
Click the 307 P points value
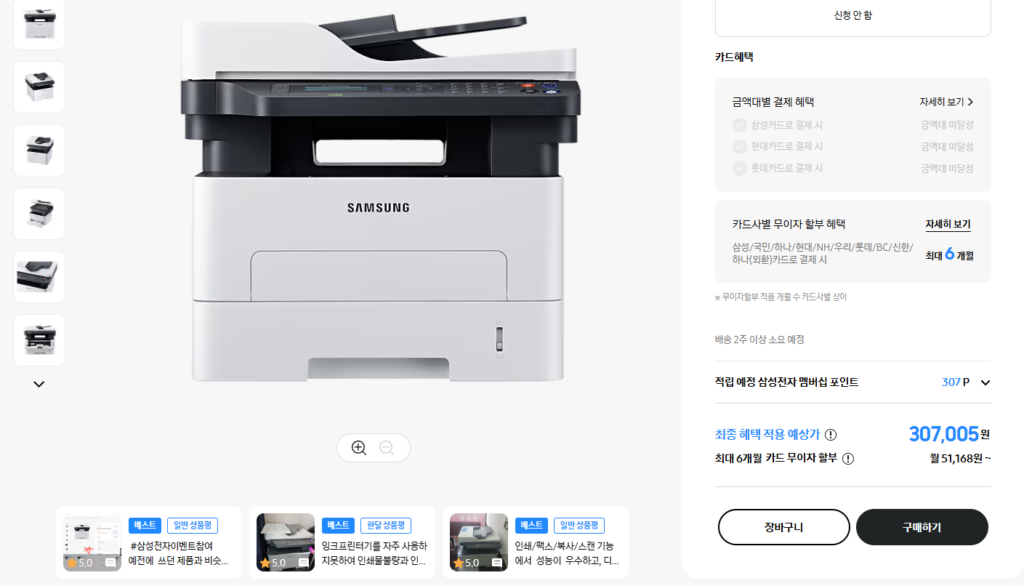[x=955, y=382]
